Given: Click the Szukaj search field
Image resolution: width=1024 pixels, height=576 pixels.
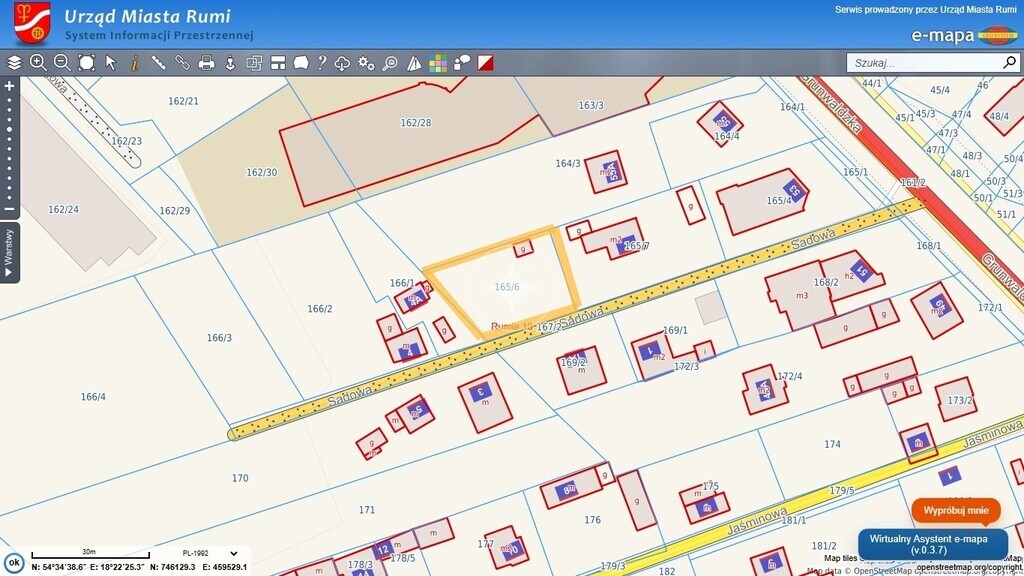Looking at the screenshot, I should point(925,63).
